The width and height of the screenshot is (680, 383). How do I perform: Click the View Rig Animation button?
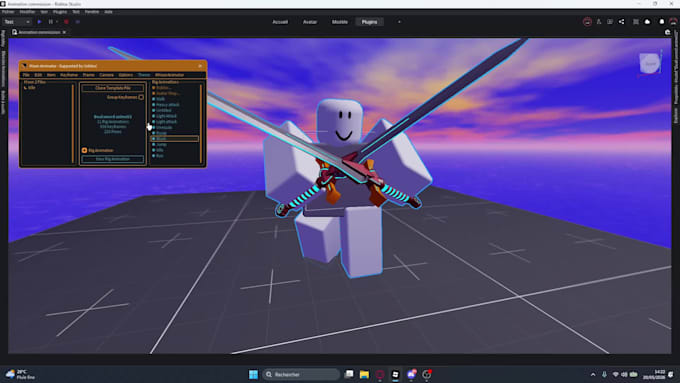pos(113,159)
